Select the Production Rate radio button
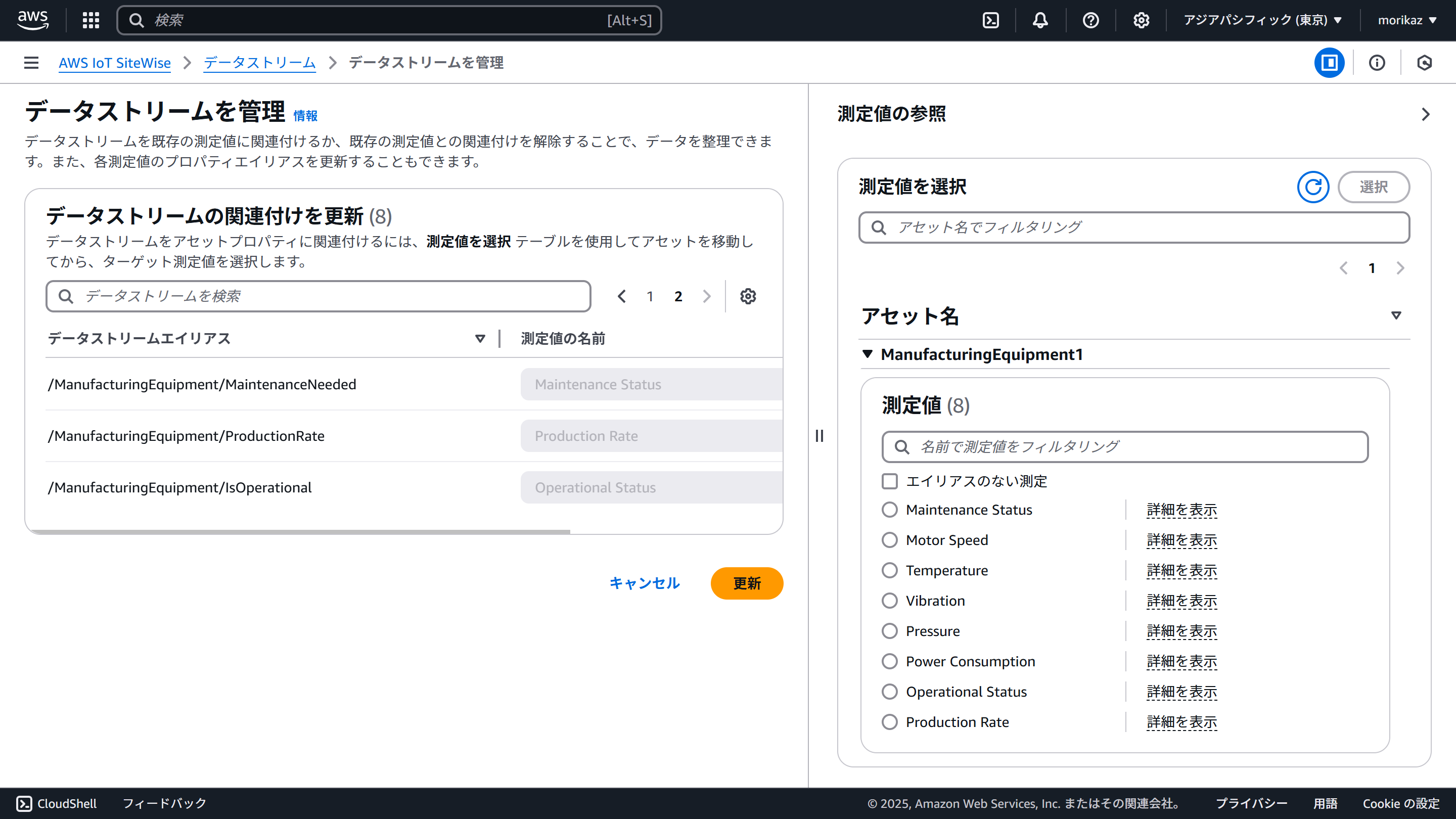The height and width of the screenshot is (819, 1456). click(x=890, y=722)
